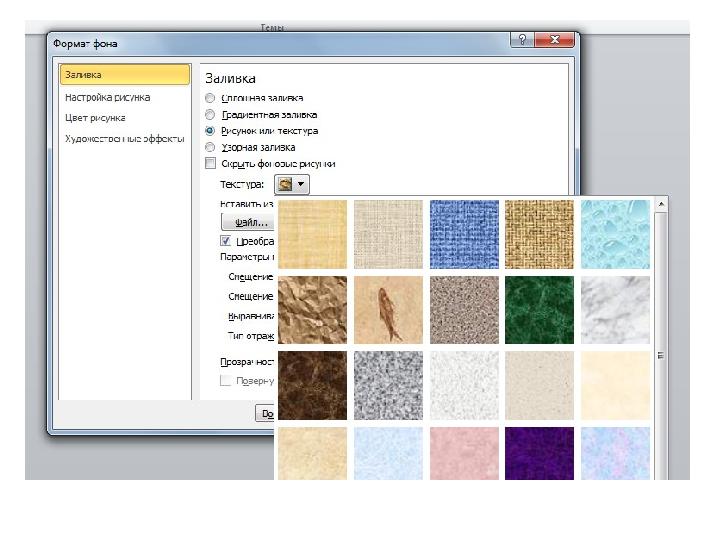
Task: Switch to Настройка рисунка section
Action: 107,97
